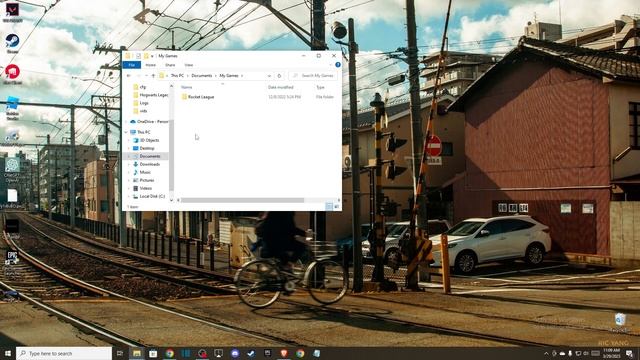Click the Search My Games field
640x360 pixels.
click(x=313, y=76)
